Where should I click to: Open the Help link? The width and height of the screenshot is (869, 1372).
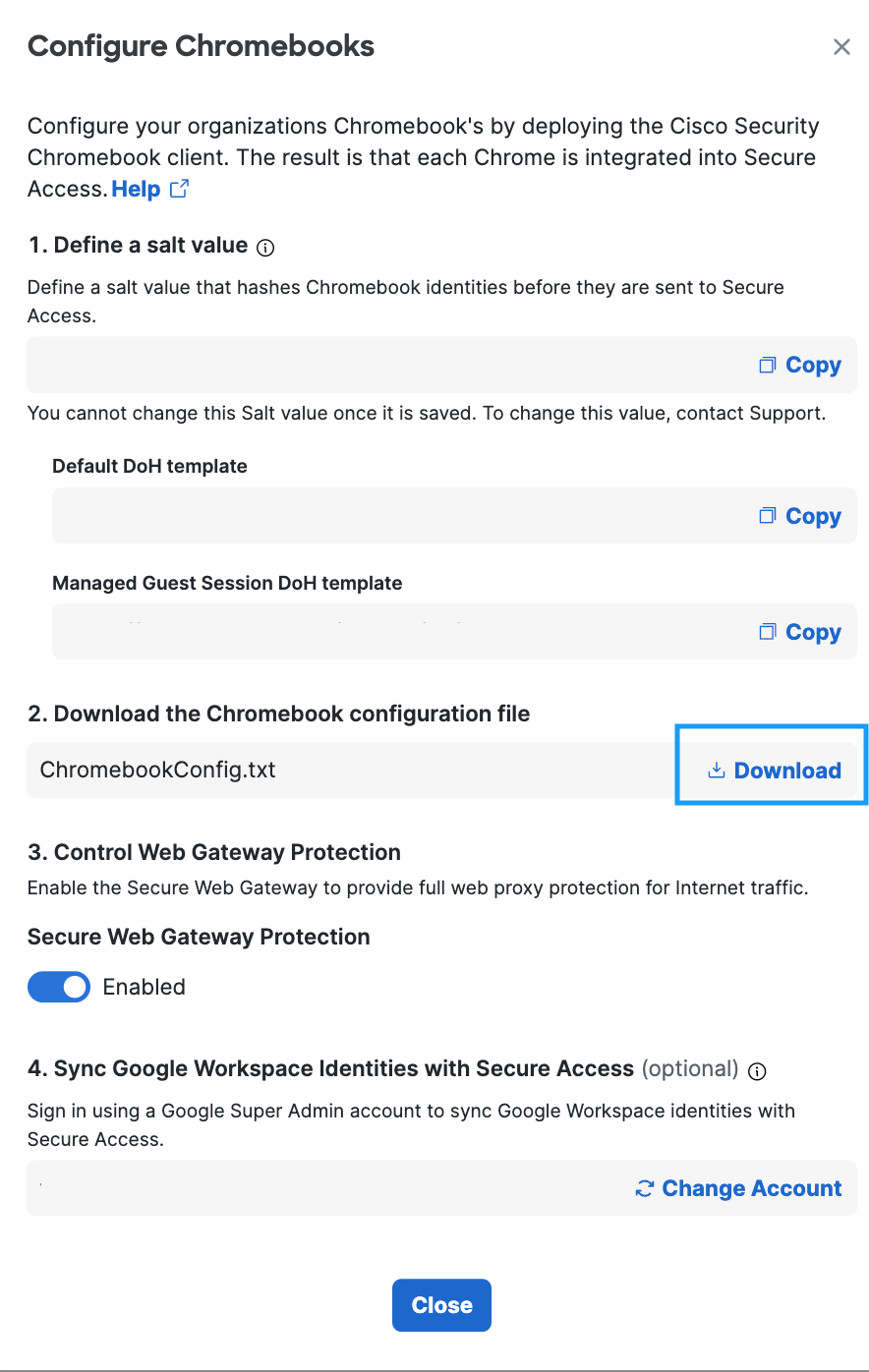[x=136, y=189]
